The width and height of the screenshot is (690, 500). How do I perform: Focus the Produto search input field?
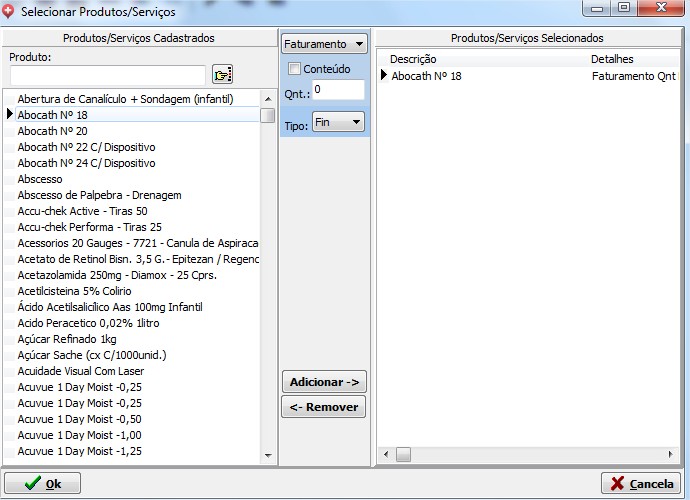click(107, 75)
